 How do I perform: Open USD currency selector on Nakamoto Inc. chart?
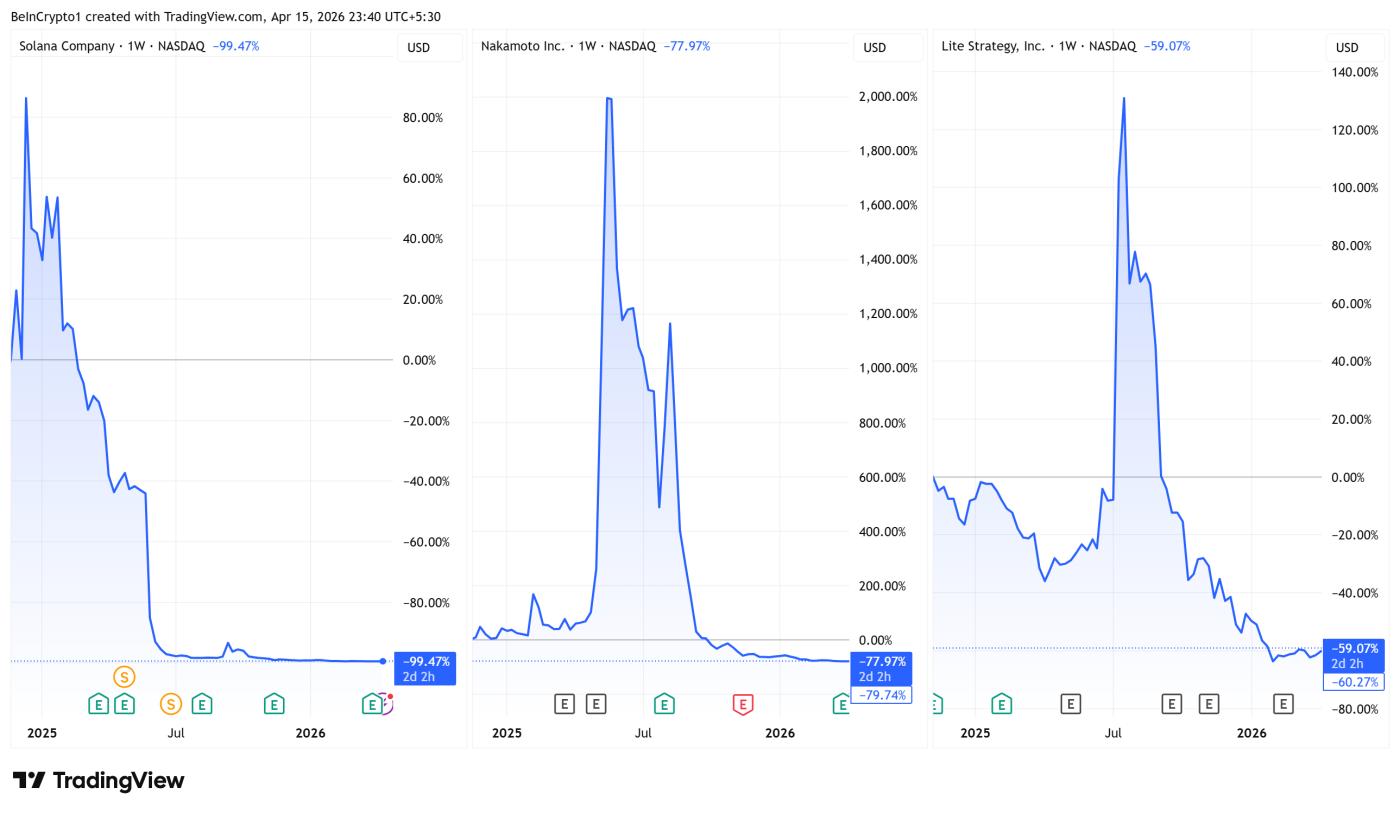(875, 48)
